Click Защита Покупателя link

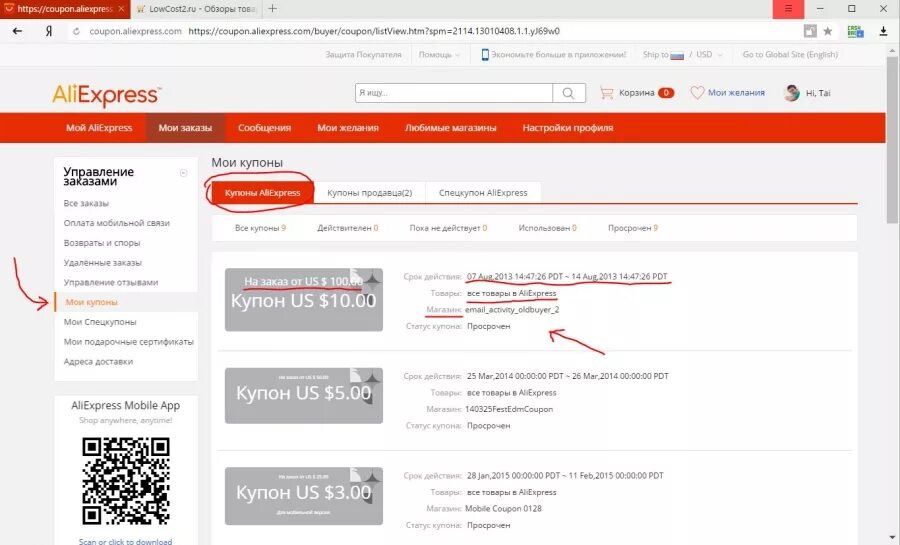click(363, 54)
